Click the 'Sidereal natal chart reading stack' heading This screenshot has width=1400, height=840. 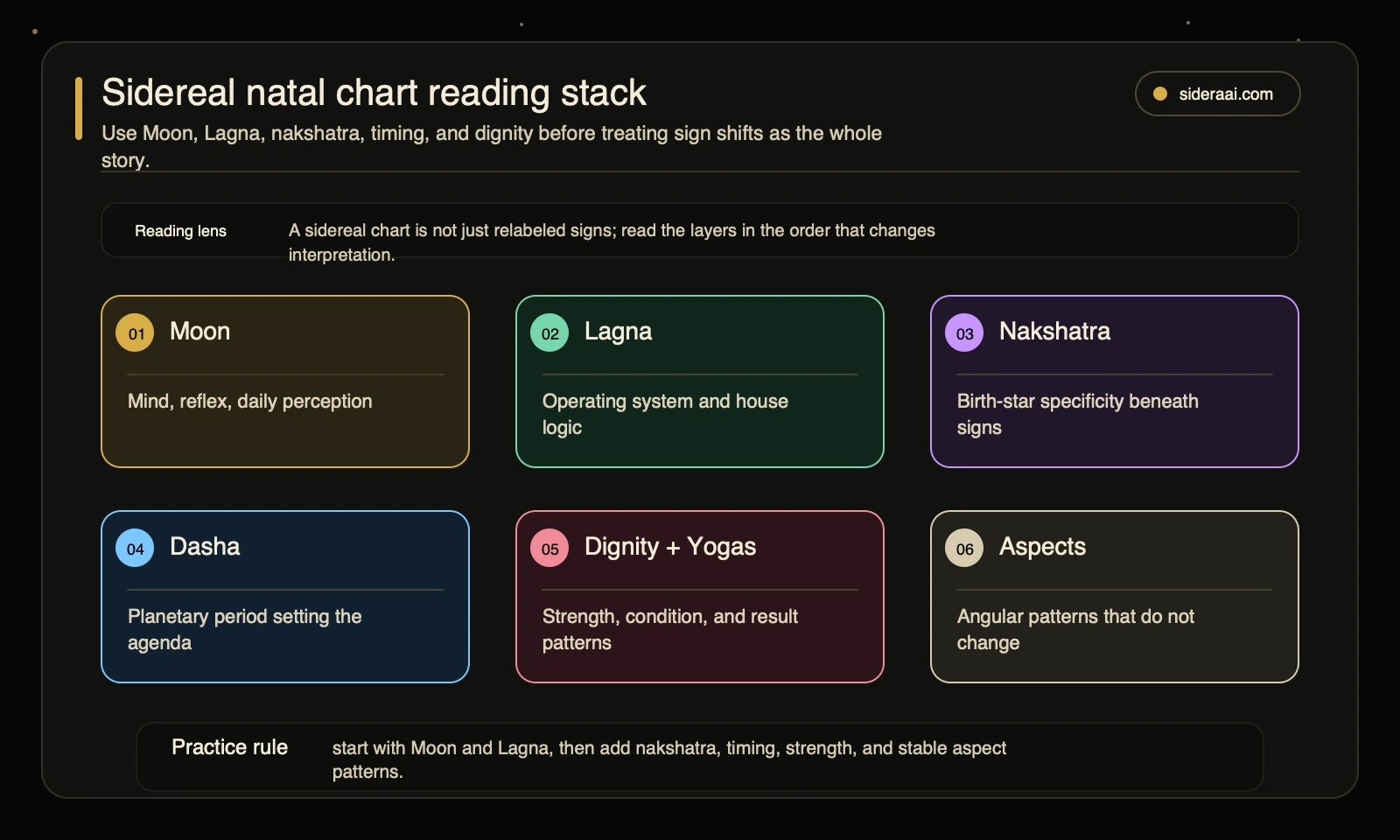374,93
